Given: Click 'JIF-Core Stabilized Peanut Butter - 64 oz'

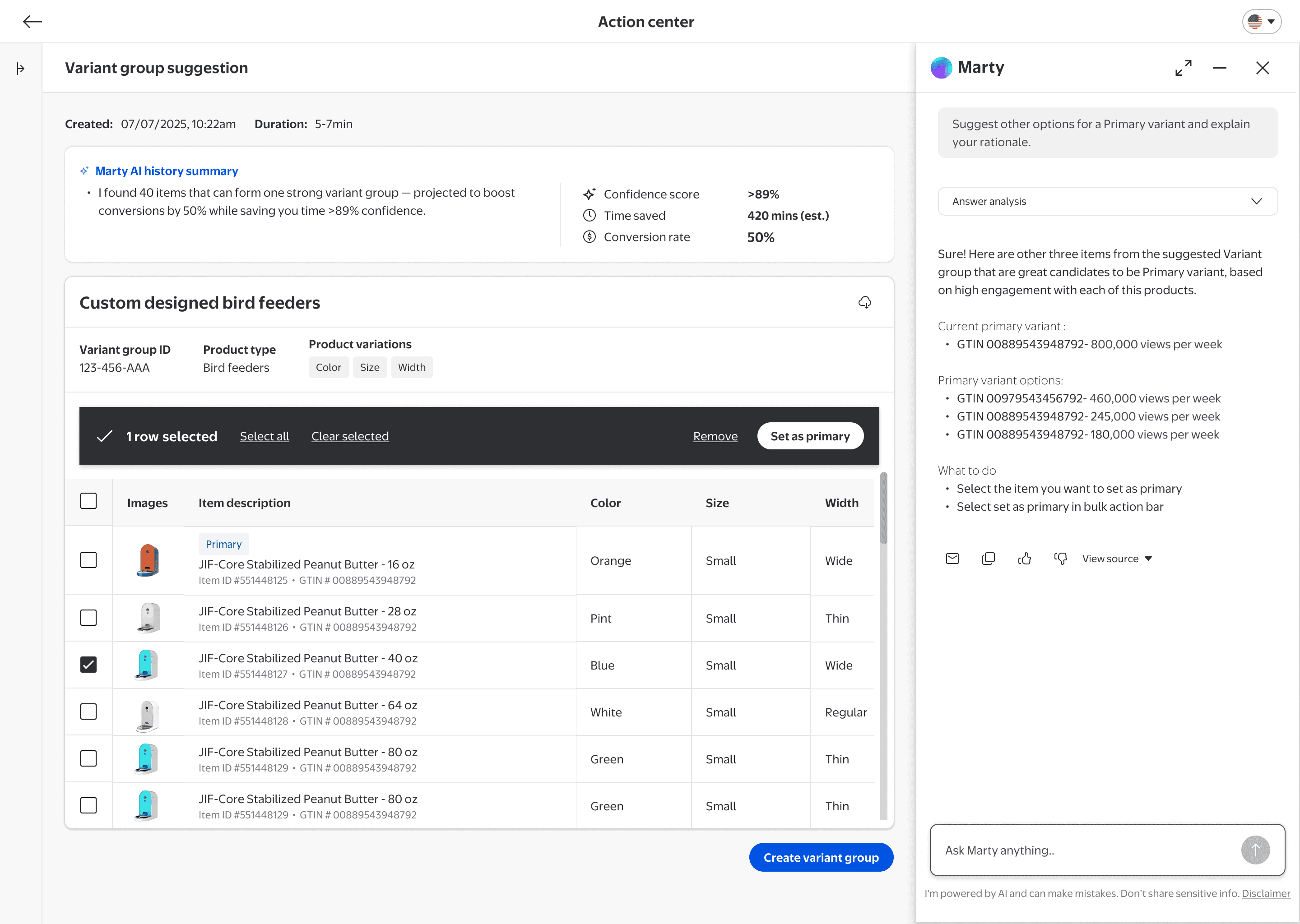Looking at the screenshot, I should tap(308, 705).
